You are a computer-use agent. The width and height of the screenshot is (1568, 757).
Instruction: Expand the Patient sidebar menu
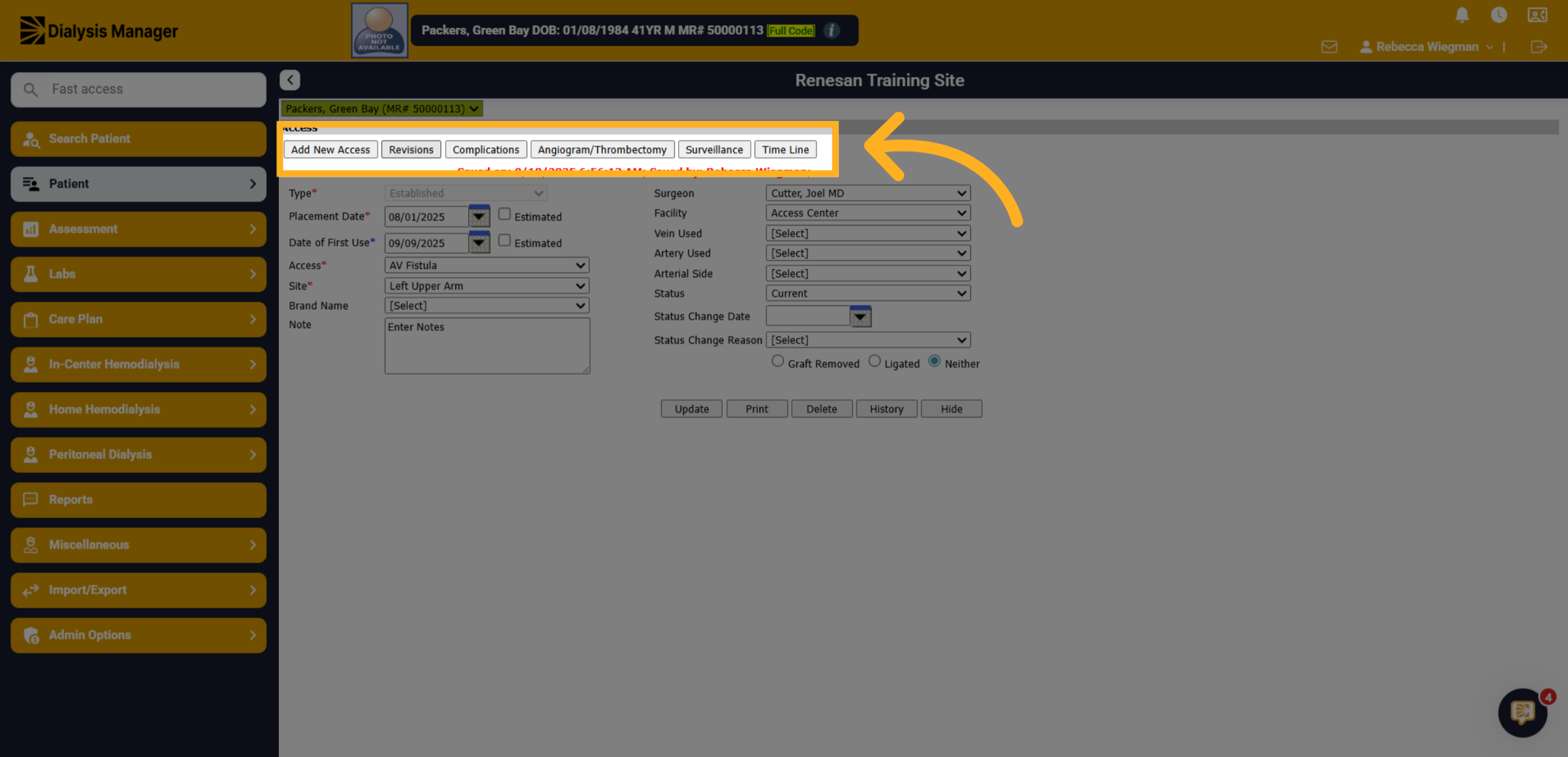pos(139,184)
